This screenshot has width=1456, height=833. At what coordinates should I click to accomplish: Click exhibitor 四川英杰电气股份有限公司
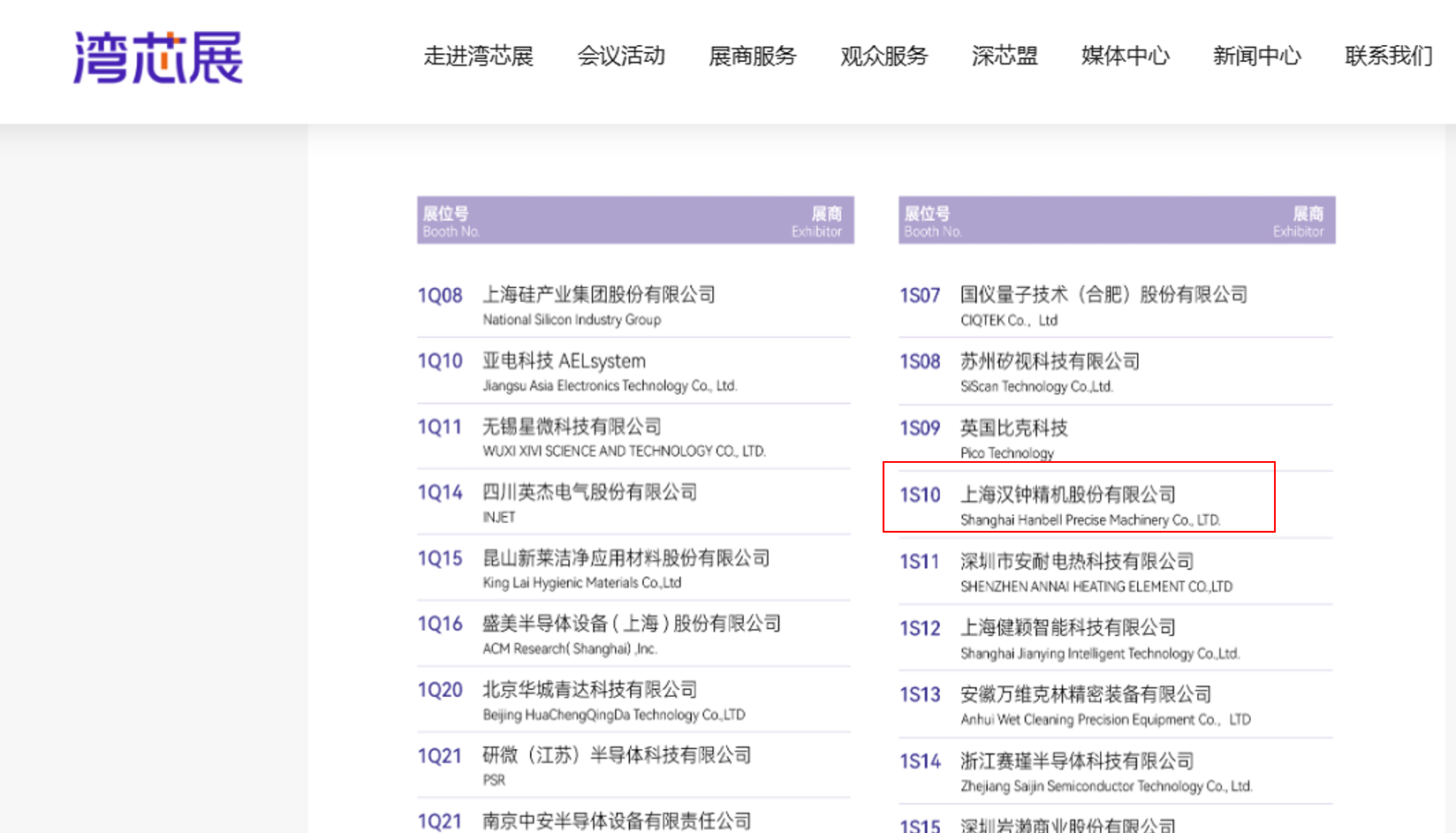(x=589, y=492)
